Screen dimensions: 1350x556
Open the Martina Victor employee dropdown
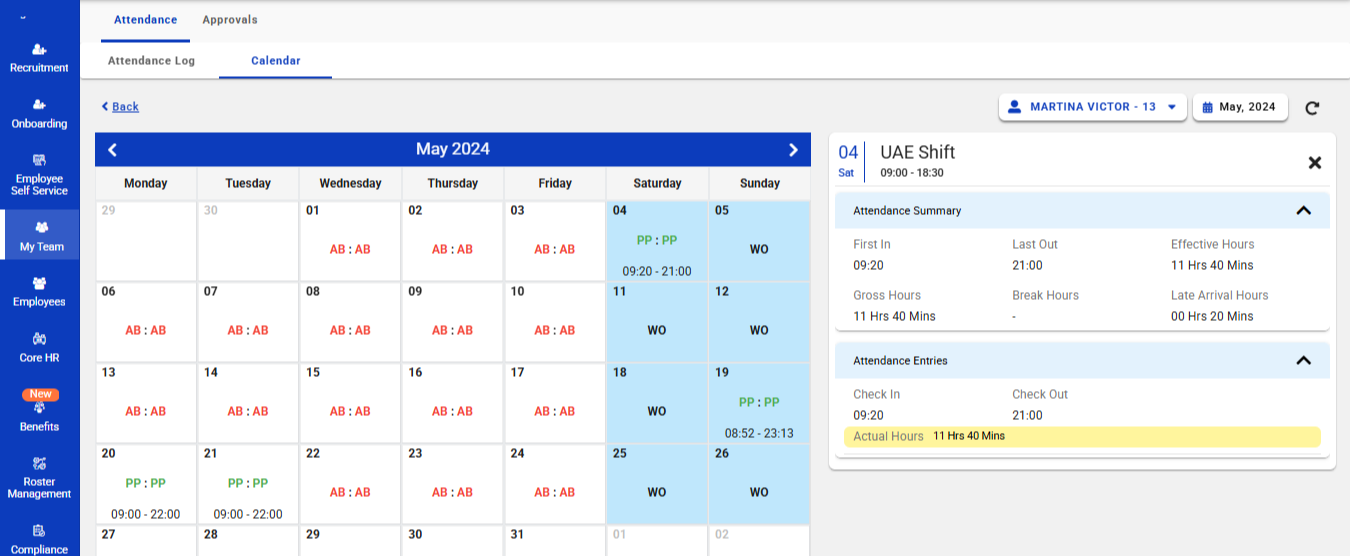click(x=1092, y=107)
